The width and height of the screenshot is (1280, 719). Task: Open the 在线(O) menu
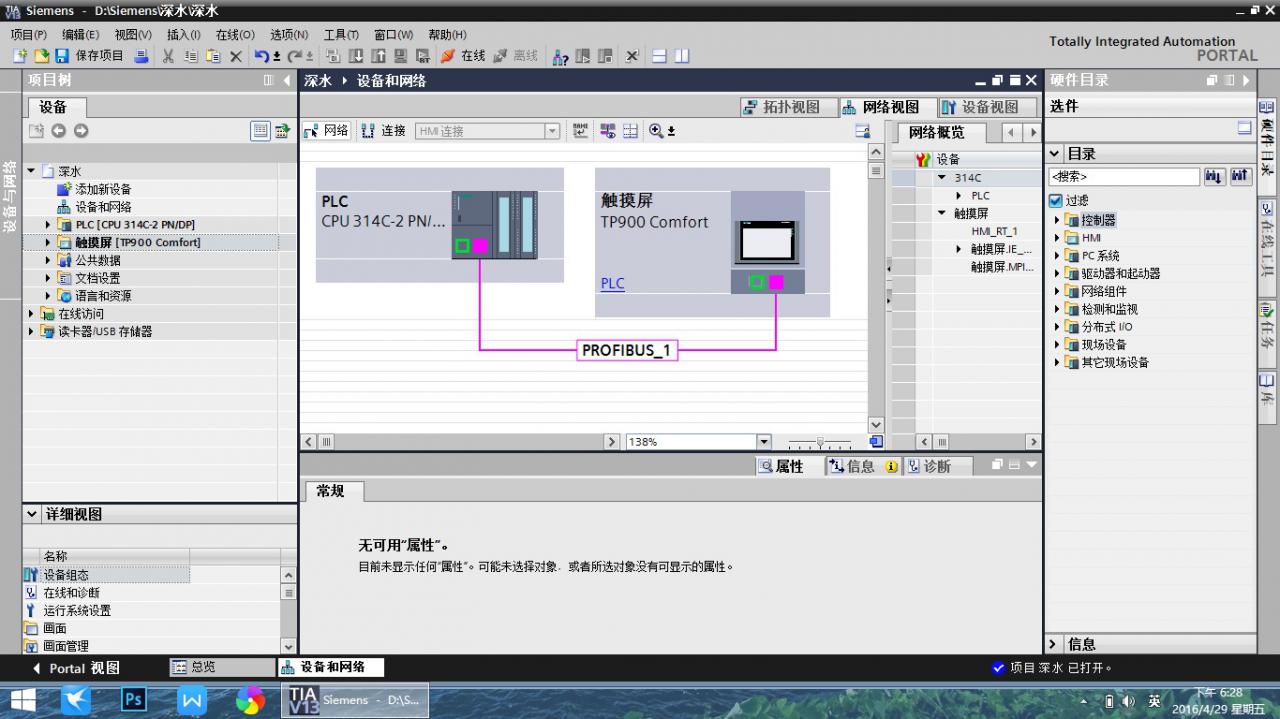235,34
